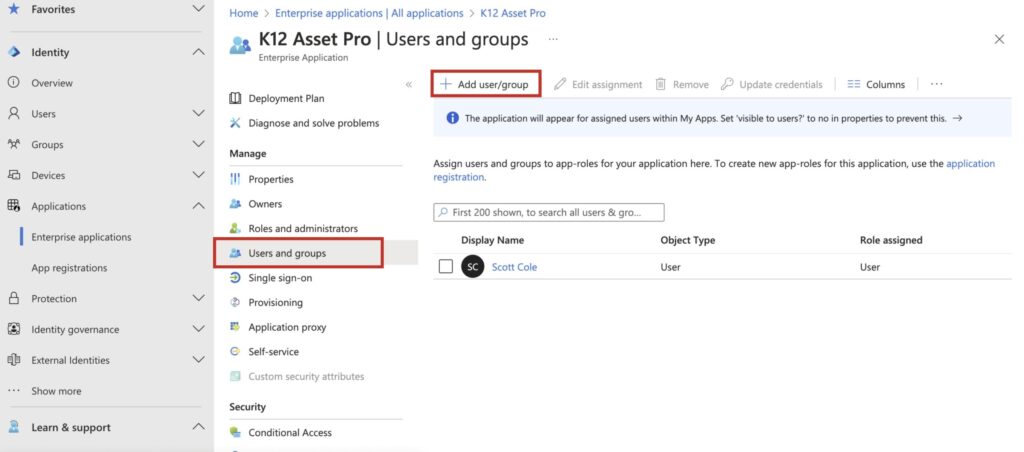The image size is (1024, 452).
Task: Select the Scott Cole row checkbox
Action: tap(446, 267)
